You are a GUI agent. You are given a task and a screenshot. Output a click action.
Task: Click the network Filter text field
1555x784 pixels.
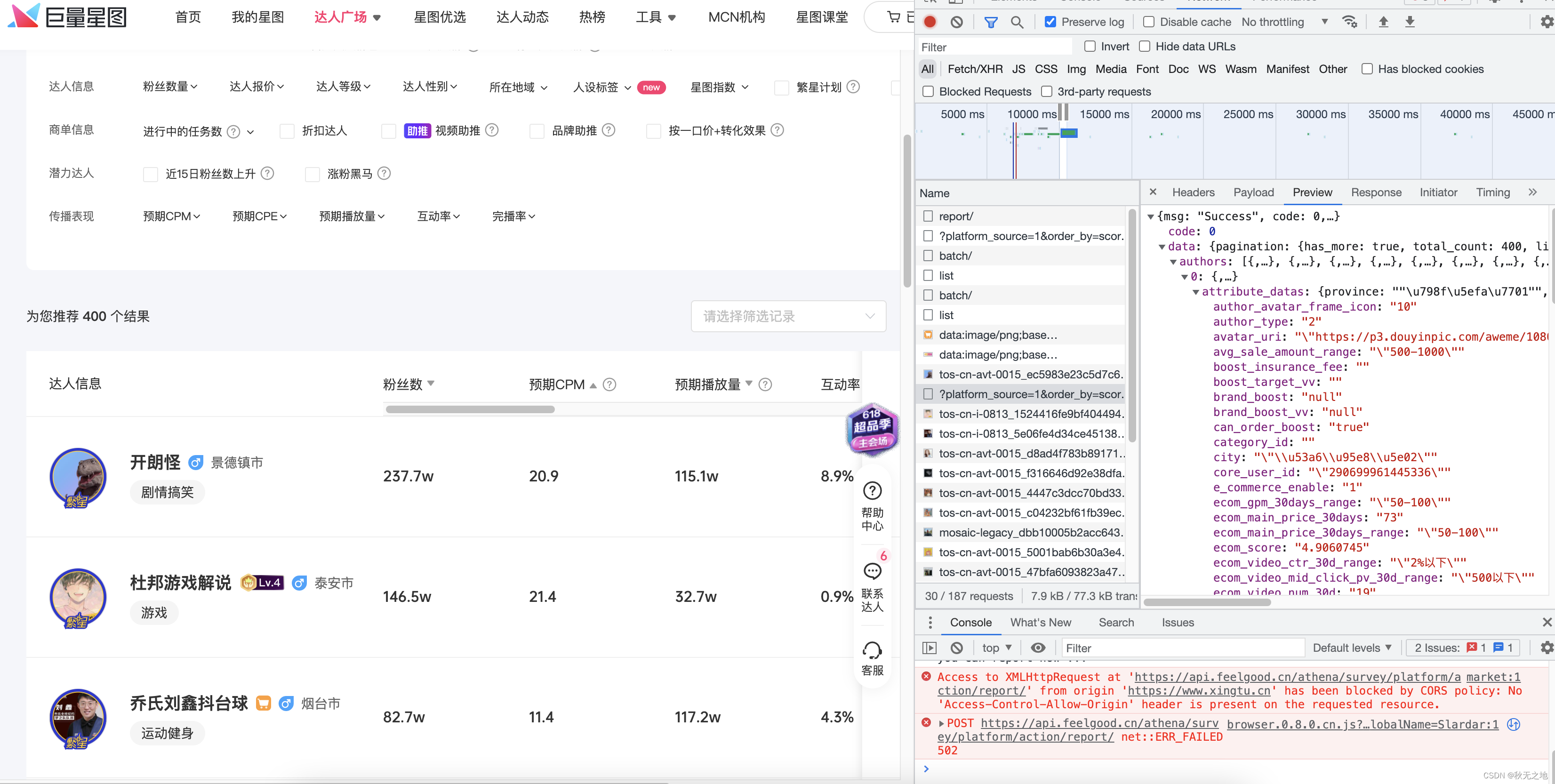(x=993, y=47)
